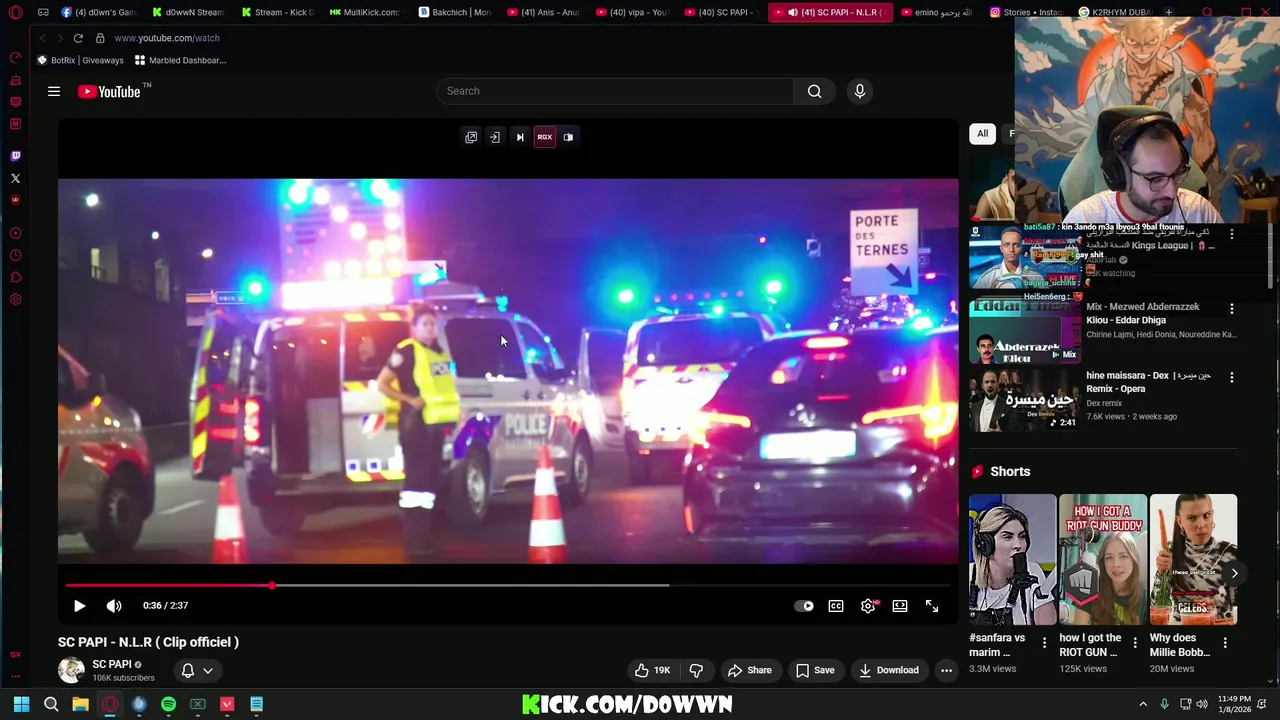This screenshot has height=720, width=1280.
Task: Click the sign-in arrow overlay icon
Action: [495, 137]
